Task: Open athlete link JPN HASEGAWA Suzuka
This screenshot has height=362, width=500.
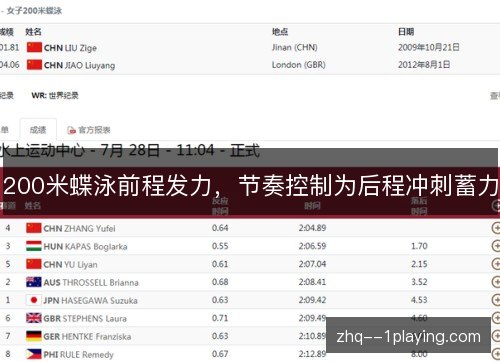Action: (90, 301)
